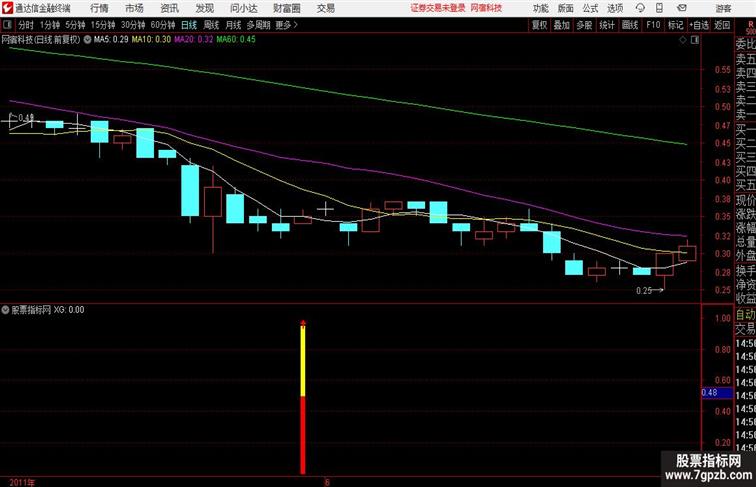Click the 证券交易未登录 login link

coord(438,8)
